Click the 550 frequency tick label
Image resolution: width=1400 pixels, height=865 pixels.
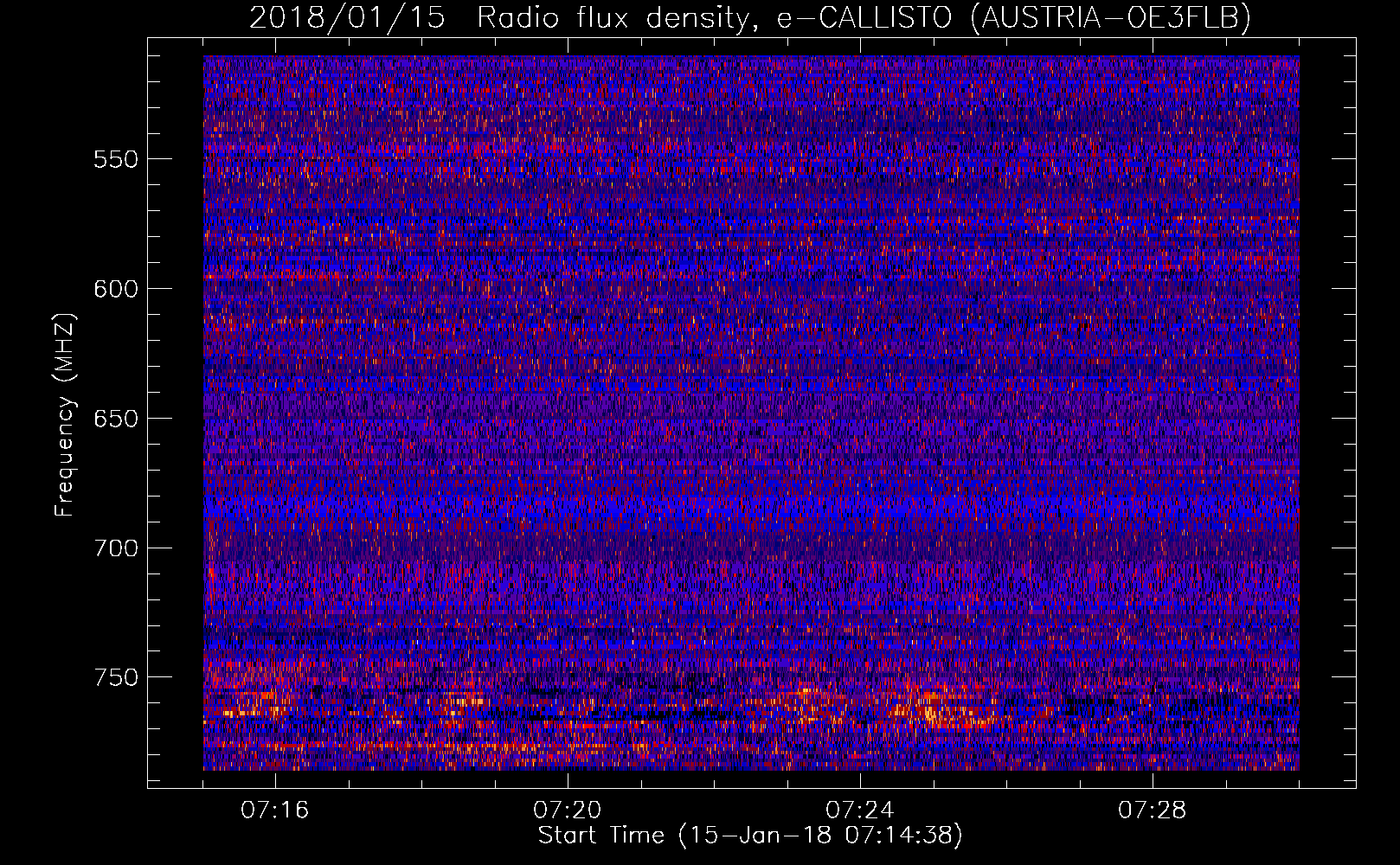(115, 159)
